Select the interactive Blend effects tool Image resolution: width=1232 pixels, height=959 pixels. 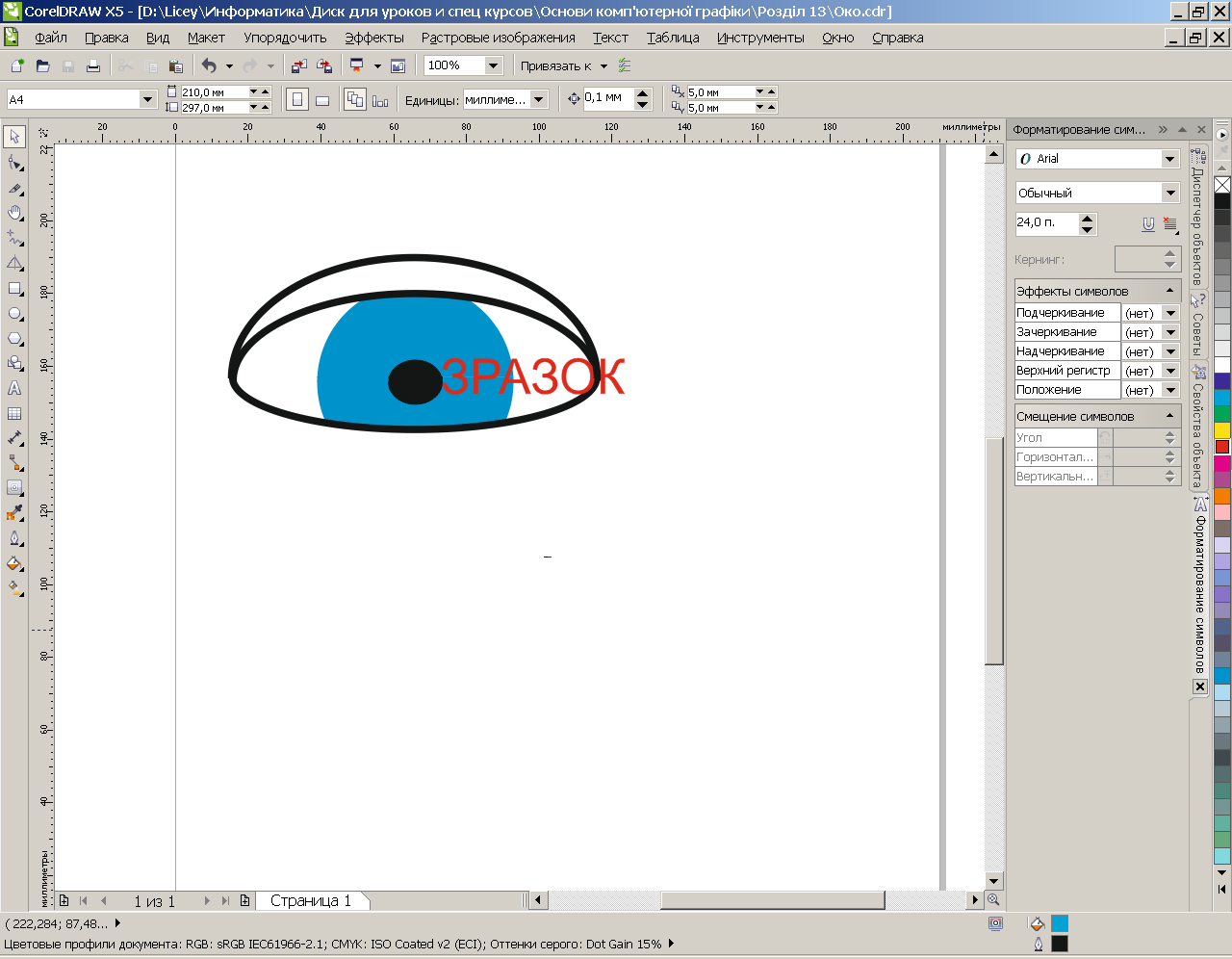pyautogui.click(x=14, y=488)
